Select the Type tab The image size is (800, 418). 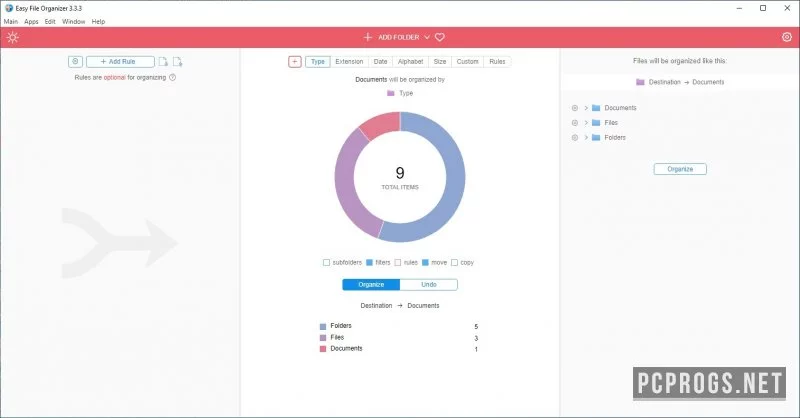pos(318,61)
